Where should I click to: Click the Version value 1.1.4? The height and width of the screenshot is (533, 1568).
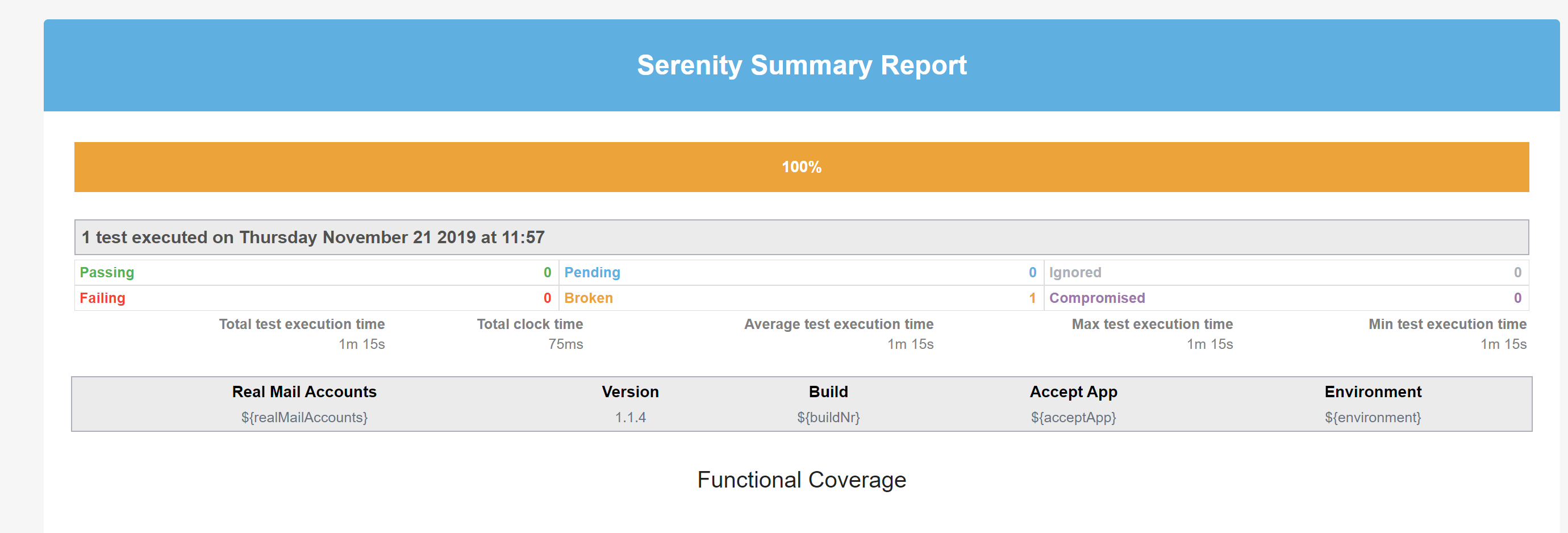tap(630, 417)
